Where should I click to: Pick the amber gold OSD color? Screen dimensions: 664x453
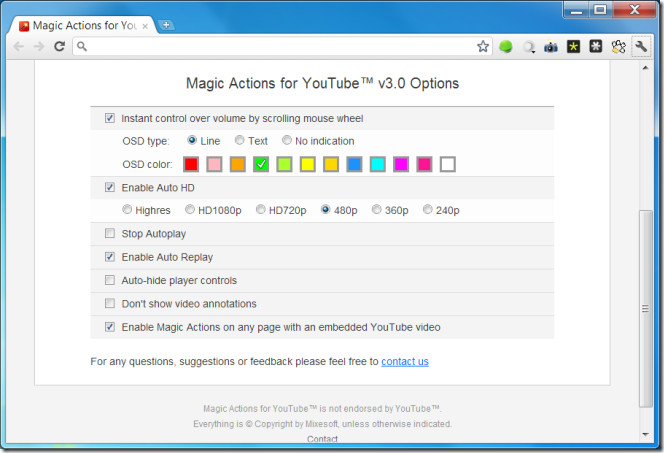point(331,164)
